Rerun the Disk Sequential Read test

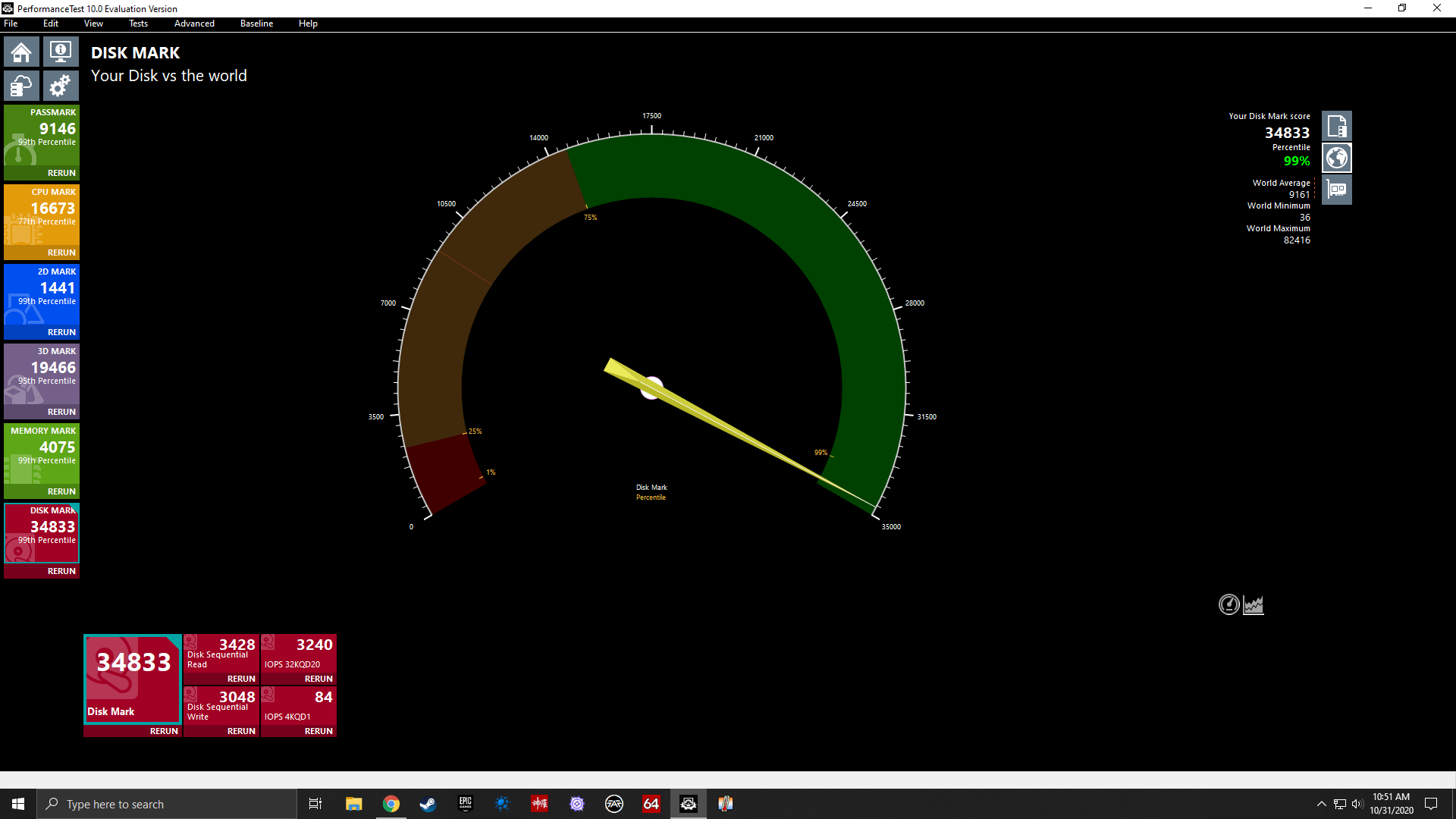pos(241,679)
